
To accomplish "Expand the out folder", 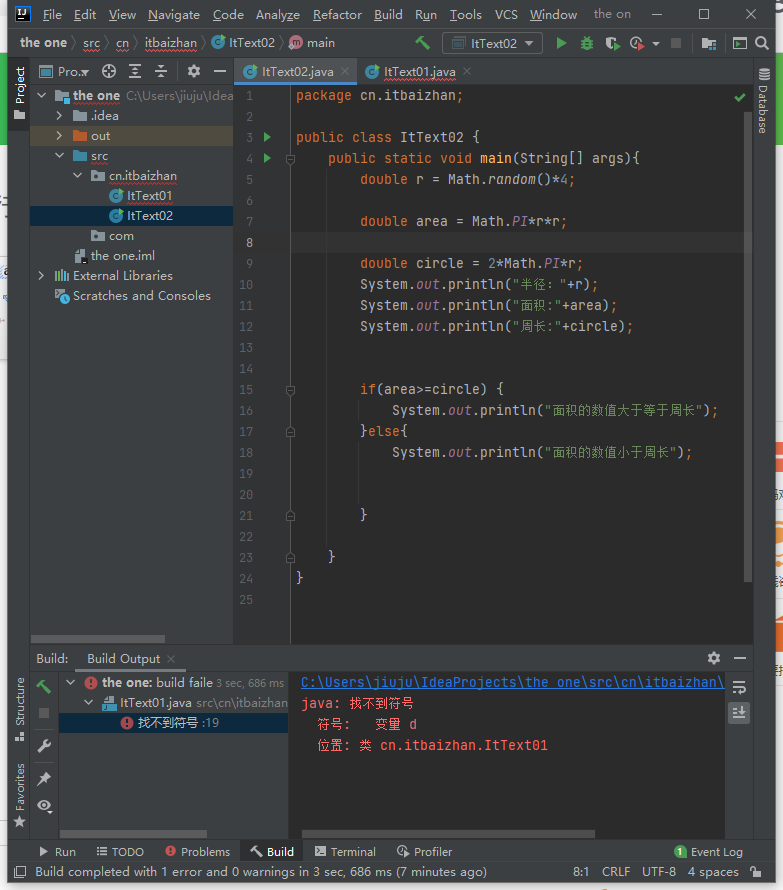I will point(59,136).
